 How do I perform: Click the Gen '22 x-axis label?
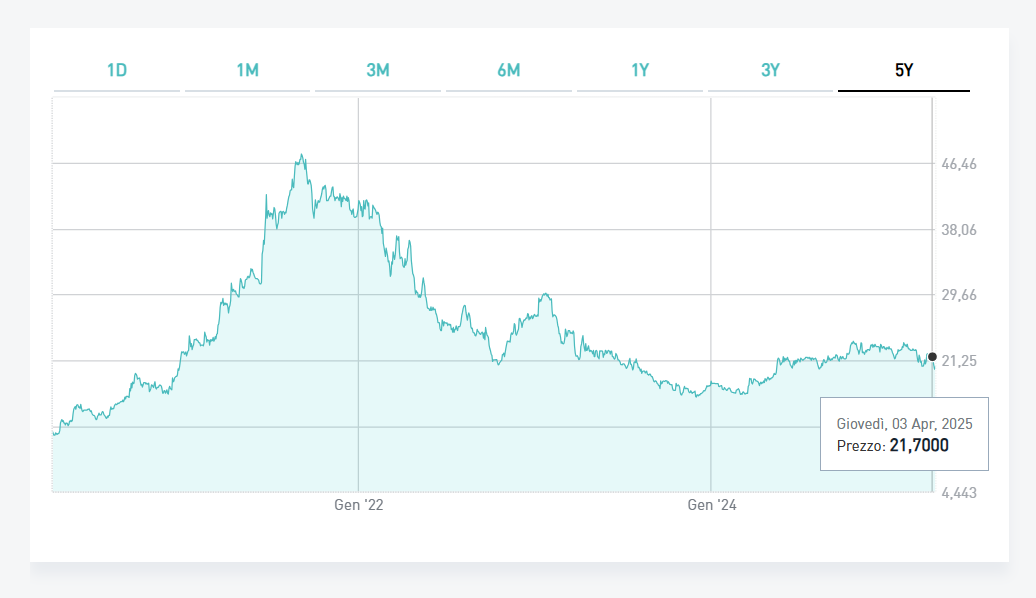tap(358, 506)
